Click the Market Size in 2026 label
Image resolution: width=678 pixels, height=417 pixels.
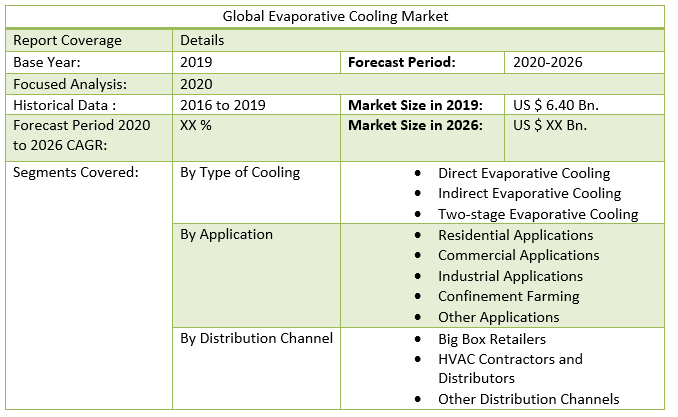coord(415,126)
